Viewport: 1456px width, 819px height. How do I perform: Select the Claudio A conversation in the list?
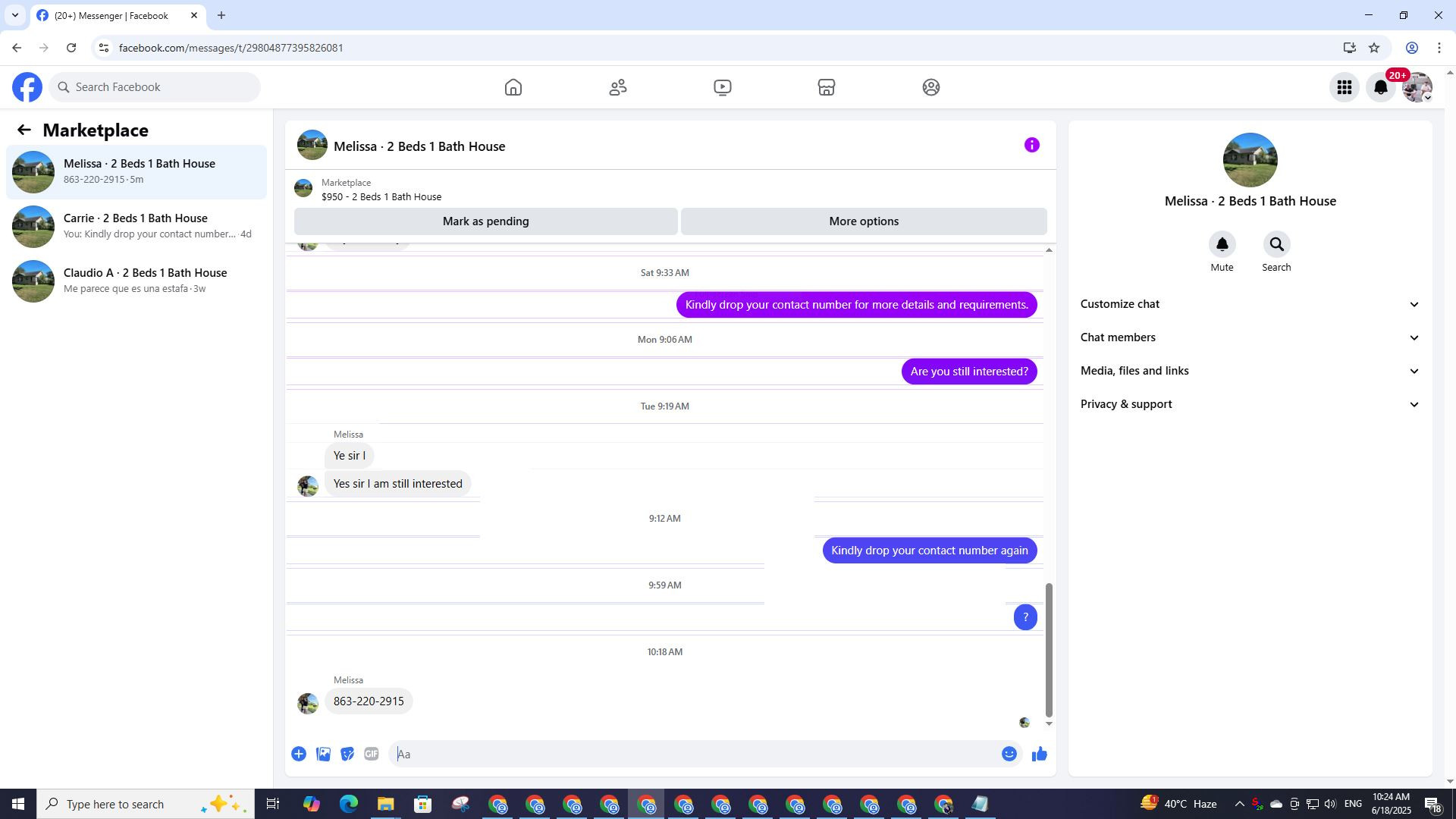click(136, 281)
